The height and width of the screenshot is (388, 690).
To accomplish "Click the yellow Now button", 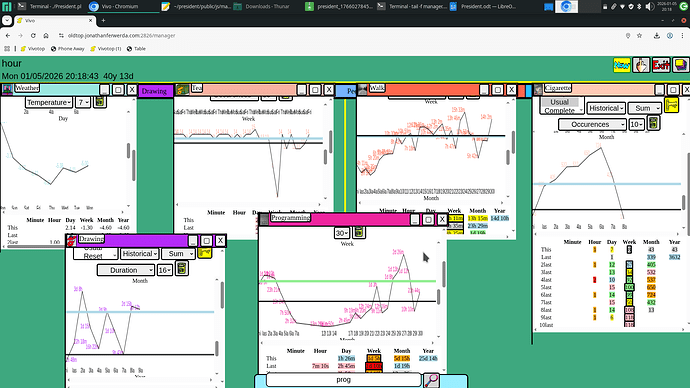I will tap(621, 65).
